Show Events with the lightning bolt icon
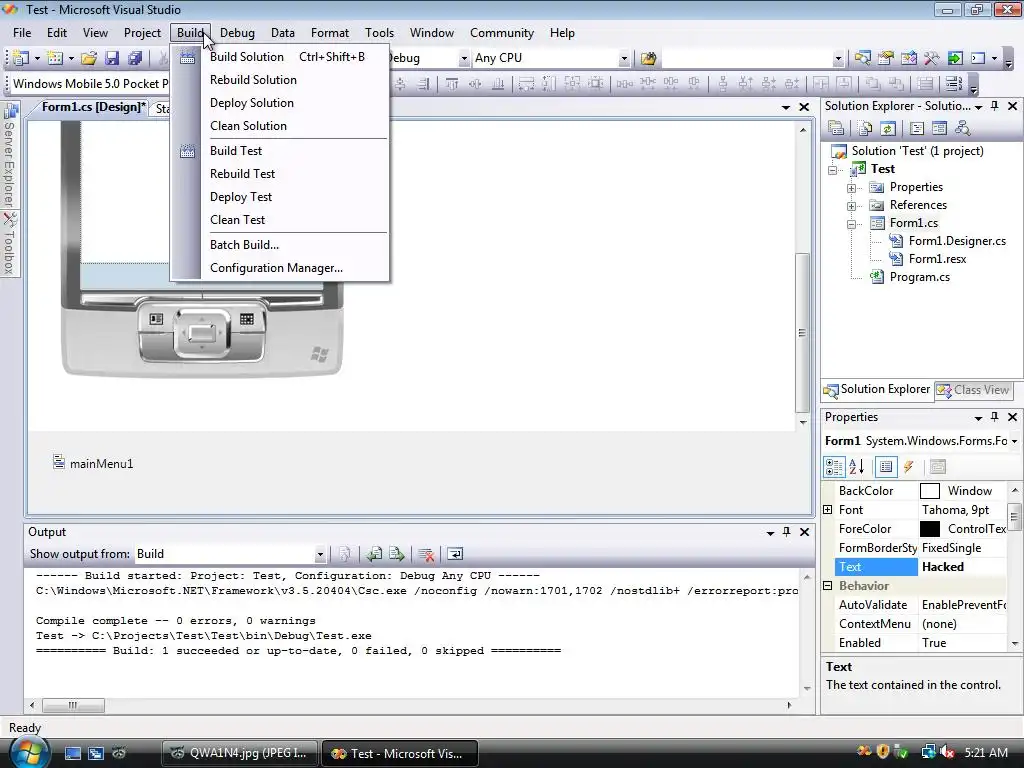Image resolution: width=1024 pixels, height=768 pixels. pyautogui.click(x=908, y=466)
